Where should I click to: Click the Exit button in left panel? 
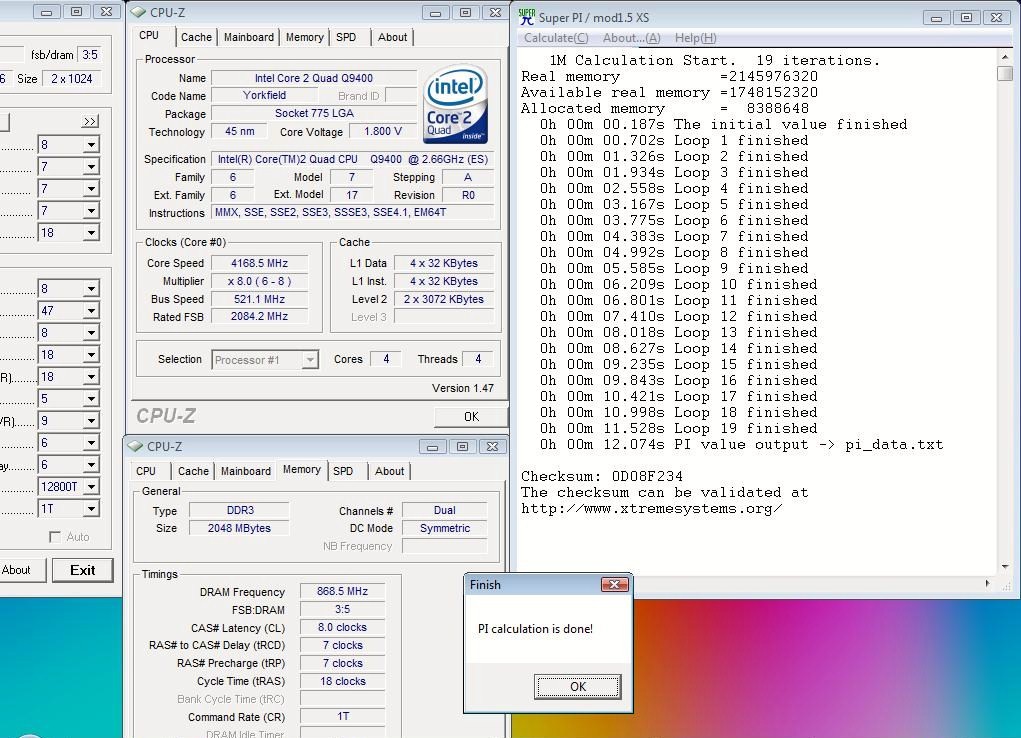pos(83,570)
